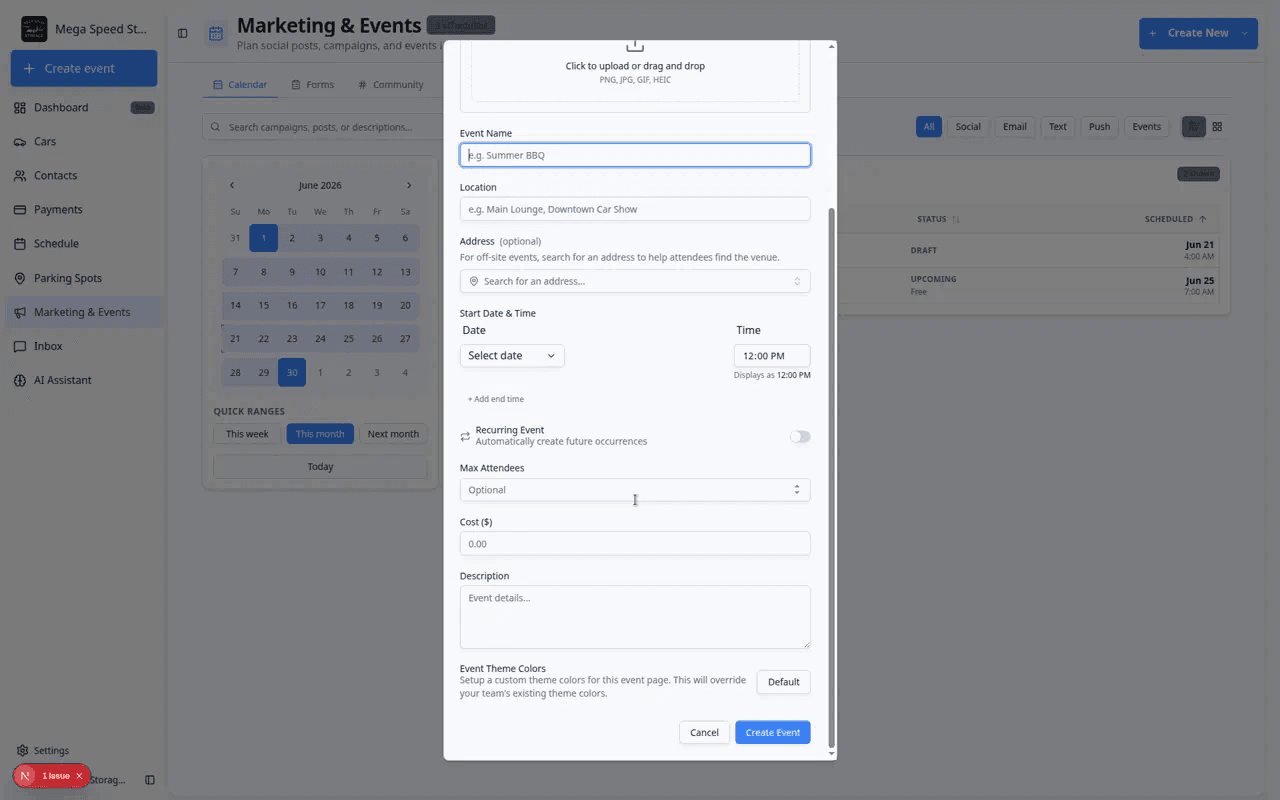Image resolution: width=1280 pixels, height=800 pixels.
Task: Click the Description text area
Action: (635, 617)
